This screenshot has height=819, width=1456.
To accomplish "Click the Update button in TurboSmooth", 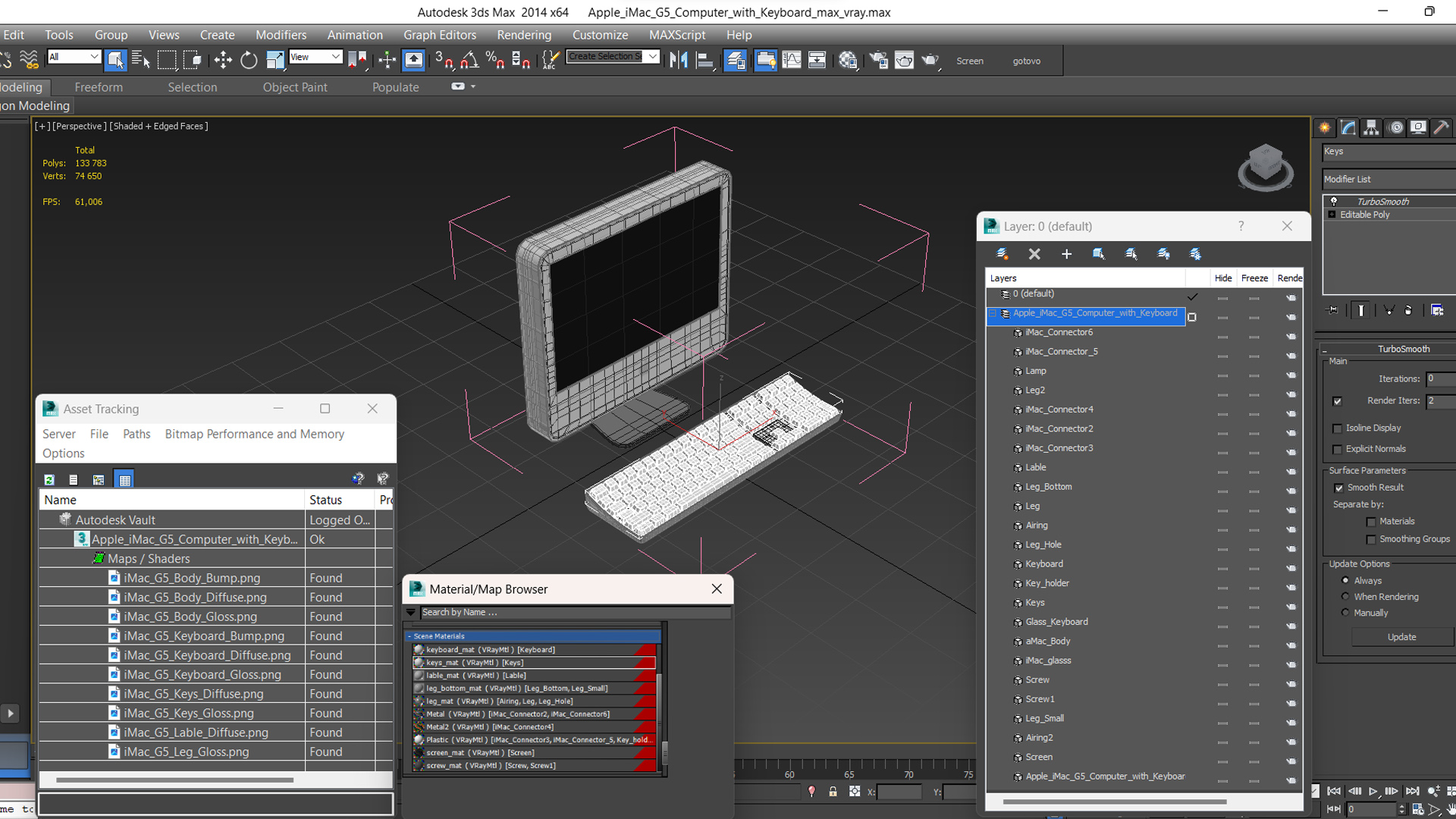I will coord(1401,637).
